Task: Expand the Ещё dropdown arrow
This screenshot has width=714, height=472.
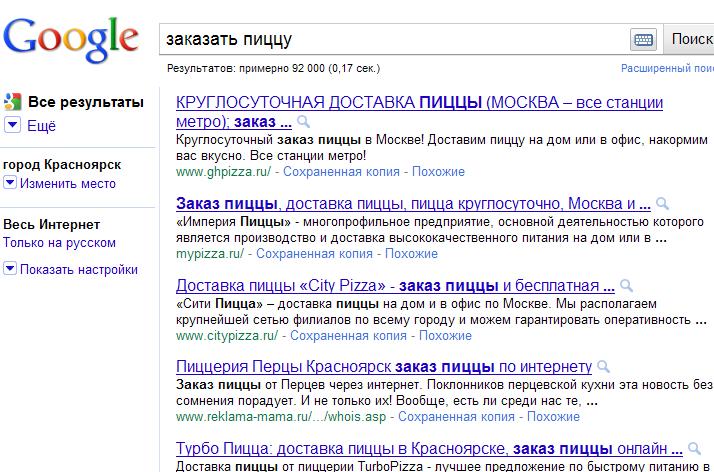Action: tap(12, 125)
